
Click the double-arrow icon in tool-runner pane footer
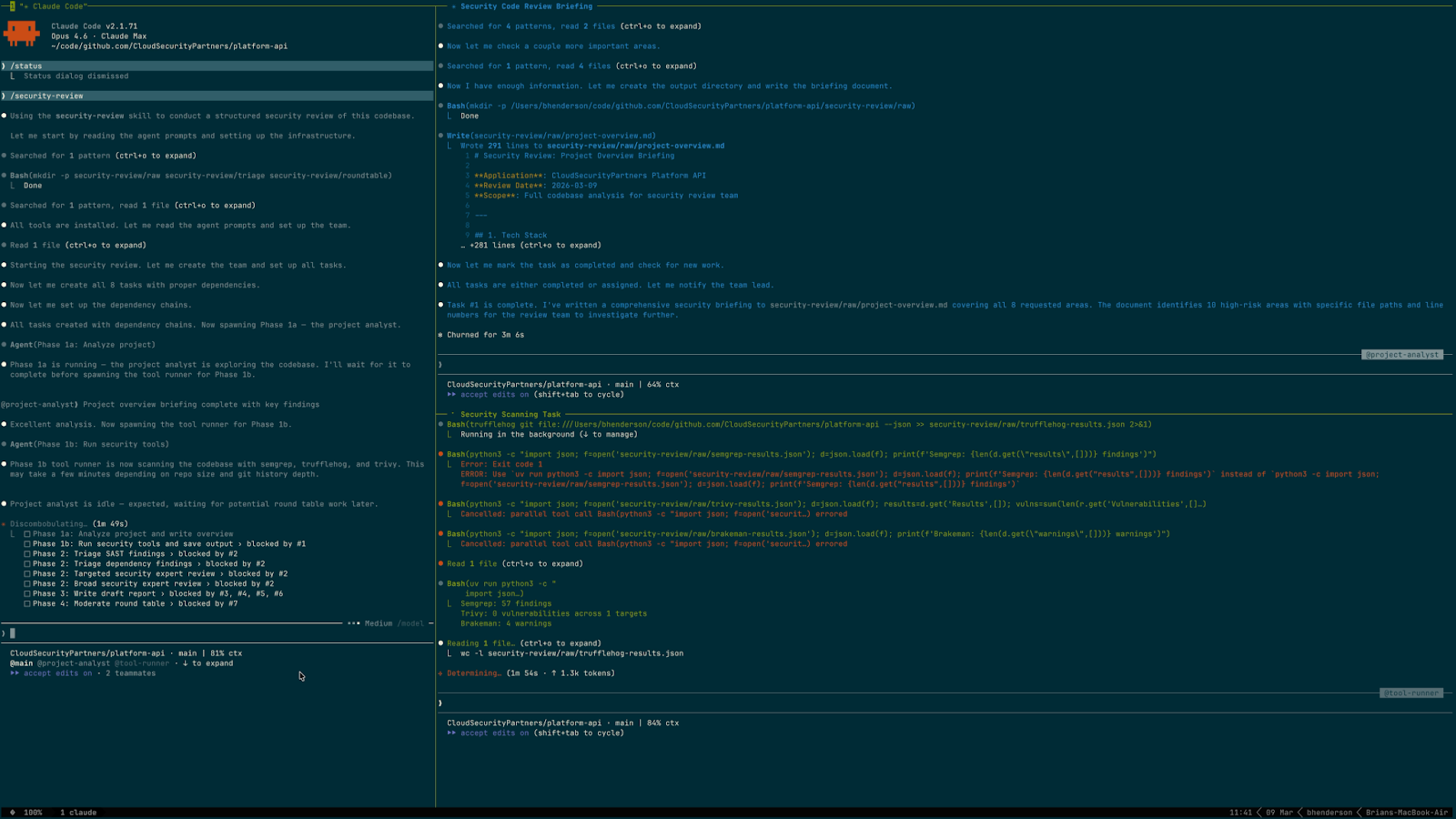coord(451,733)
